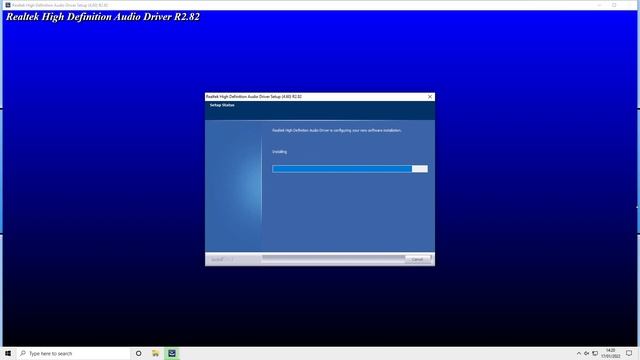Open the taskbar clock and date
The height and width of the screenshot is (360, 640).
(610, 353)
